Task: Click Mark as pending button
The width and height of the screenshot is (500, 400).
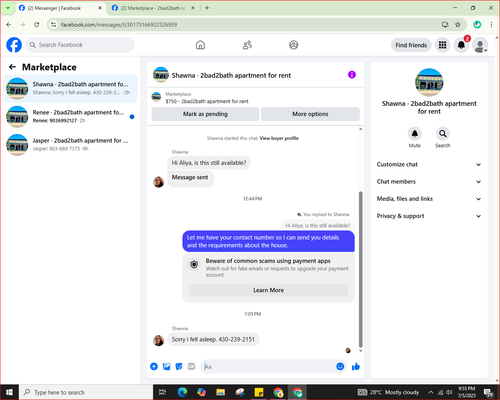Action: pos(205,114)
